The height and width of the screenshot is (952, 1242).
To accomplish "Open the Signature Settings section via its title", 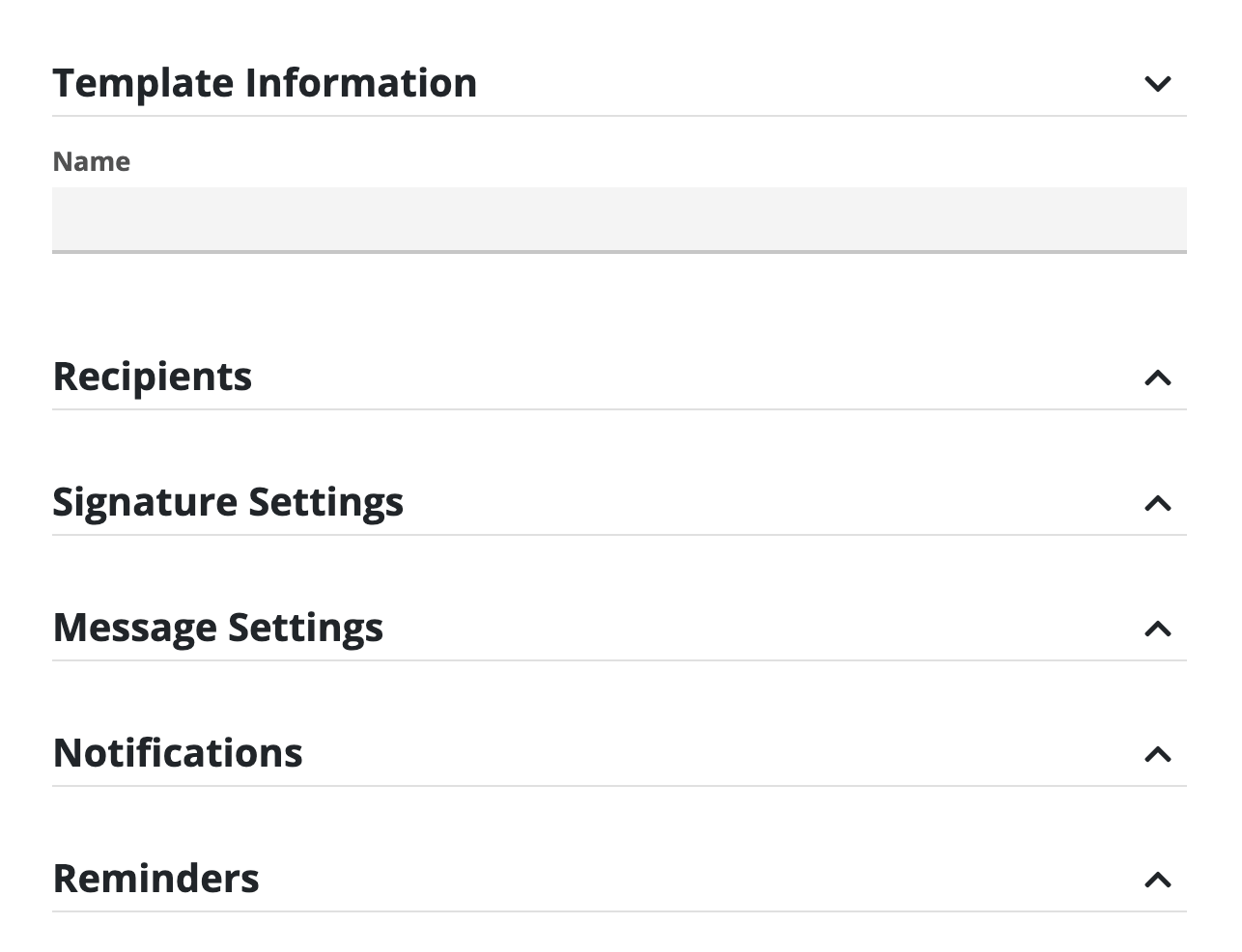I will 228,502.
